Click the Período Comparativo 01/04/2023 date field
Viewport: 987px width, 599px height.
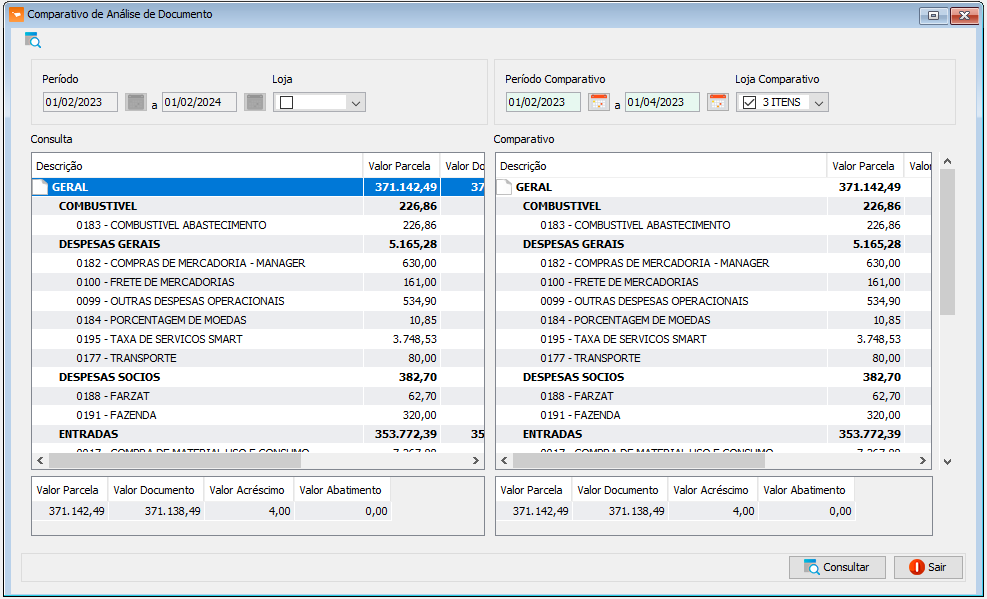[x=662, y=102]
